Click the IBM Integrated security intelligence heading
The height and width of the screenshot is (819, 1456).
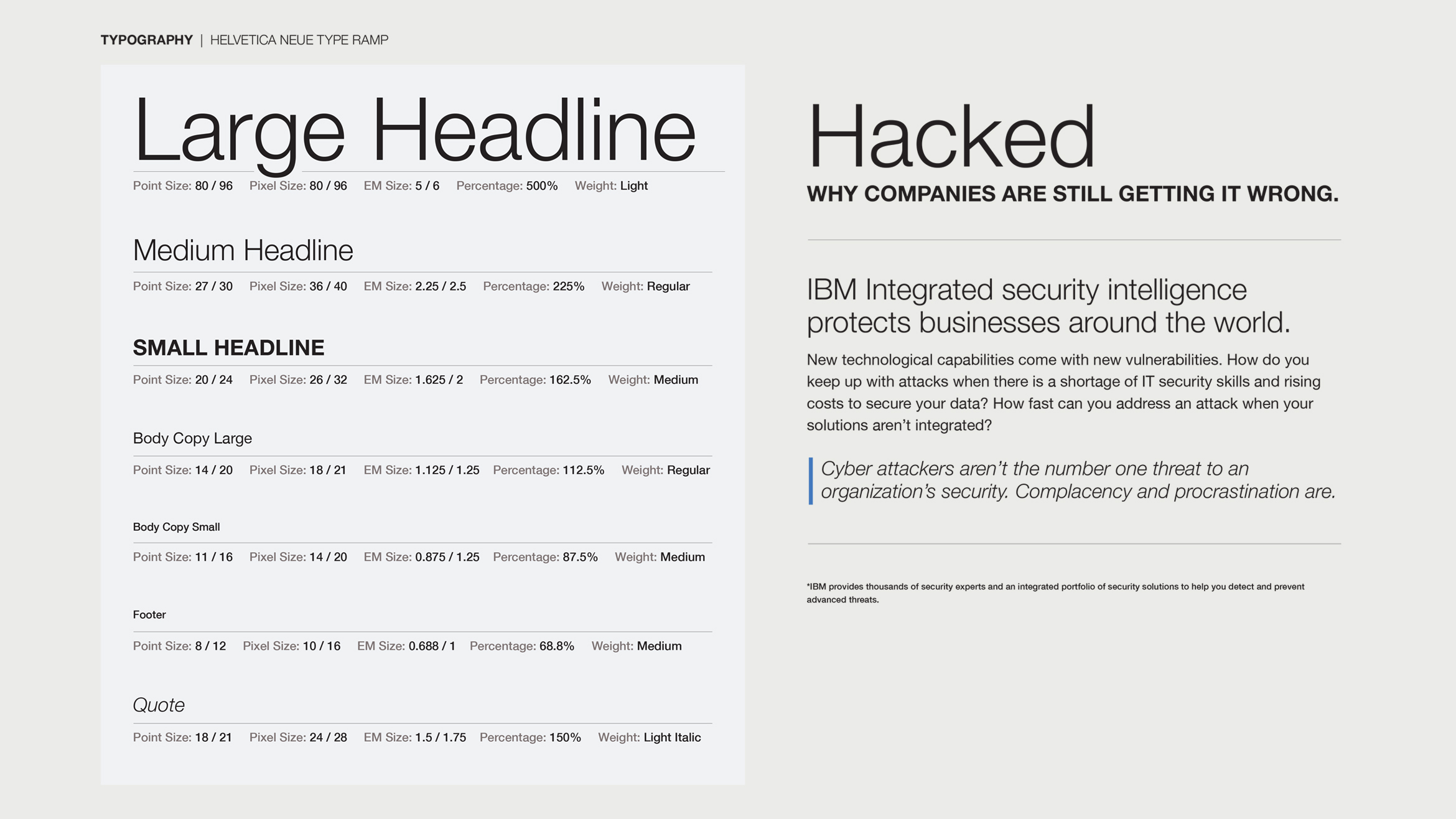click(x=1048, y=306)
